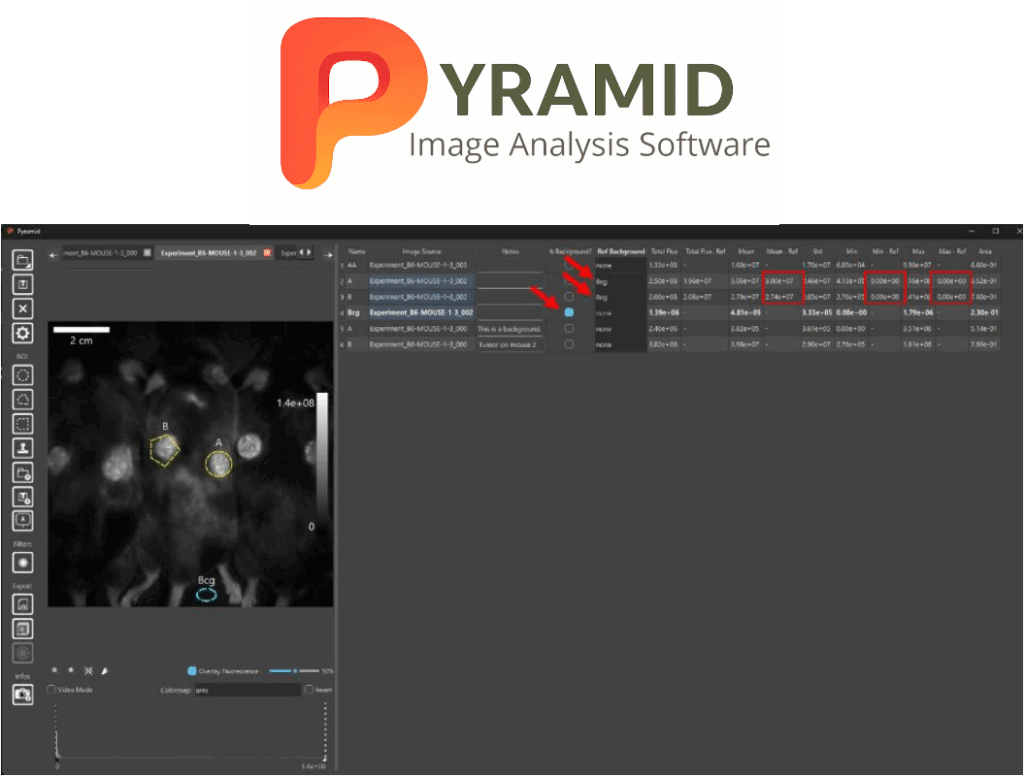Select the dashed-circle ellipse ROI tool
Viewport: 1024px width, 776px height.
coord(23,376)
